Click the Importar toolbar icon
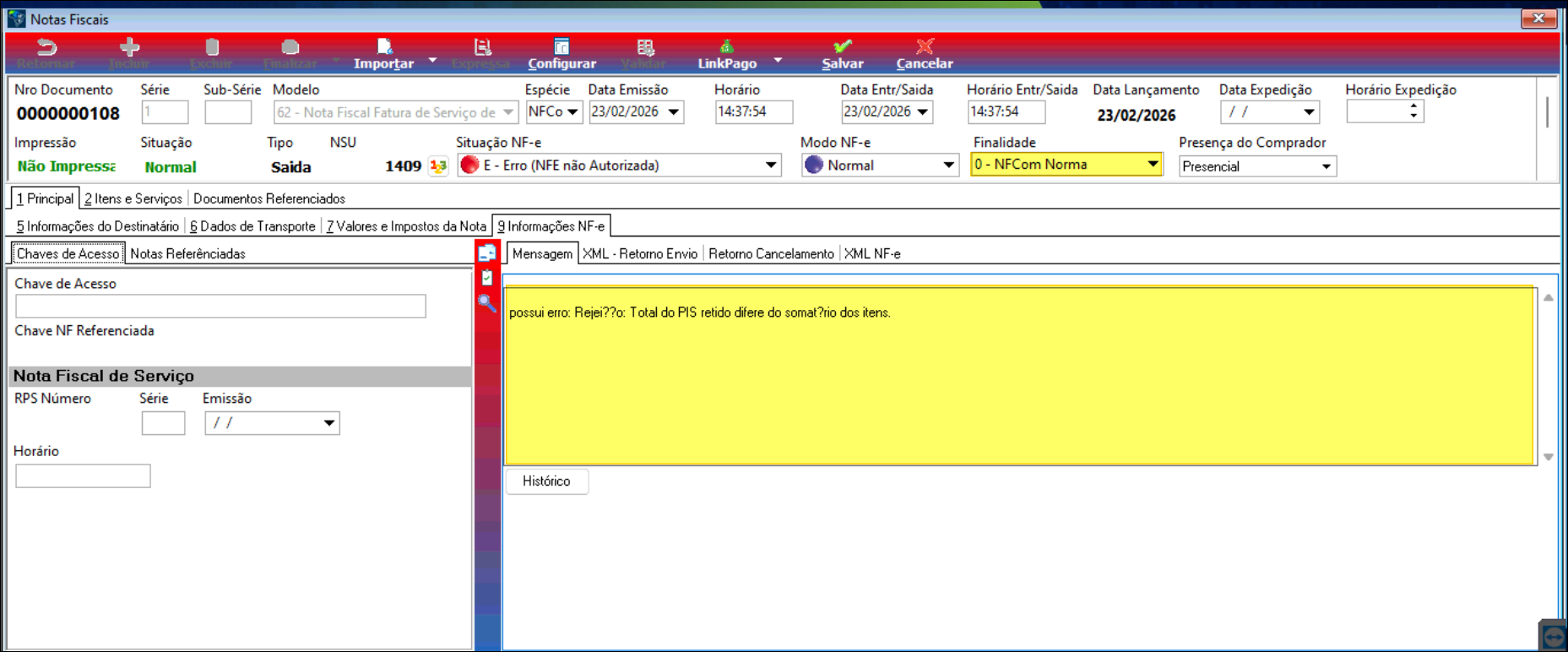Image resolution: width=1568 pixels, height=652 pixels. [x=384, y=47]
